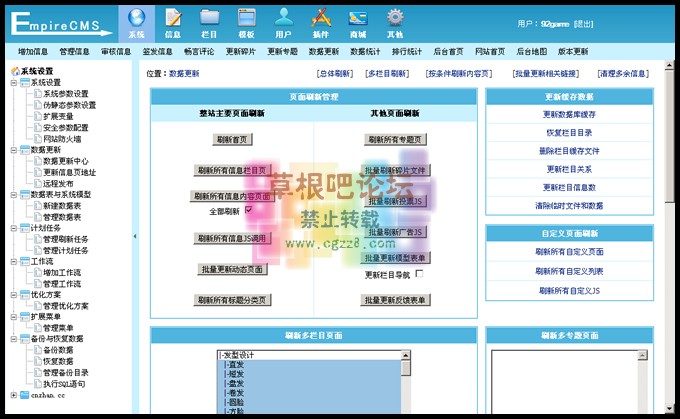Viewport: 680px width, 419px height.
Task: Select |-直发 in the 栏目 list
Action: pyautogui.click(x=309, y=365)
